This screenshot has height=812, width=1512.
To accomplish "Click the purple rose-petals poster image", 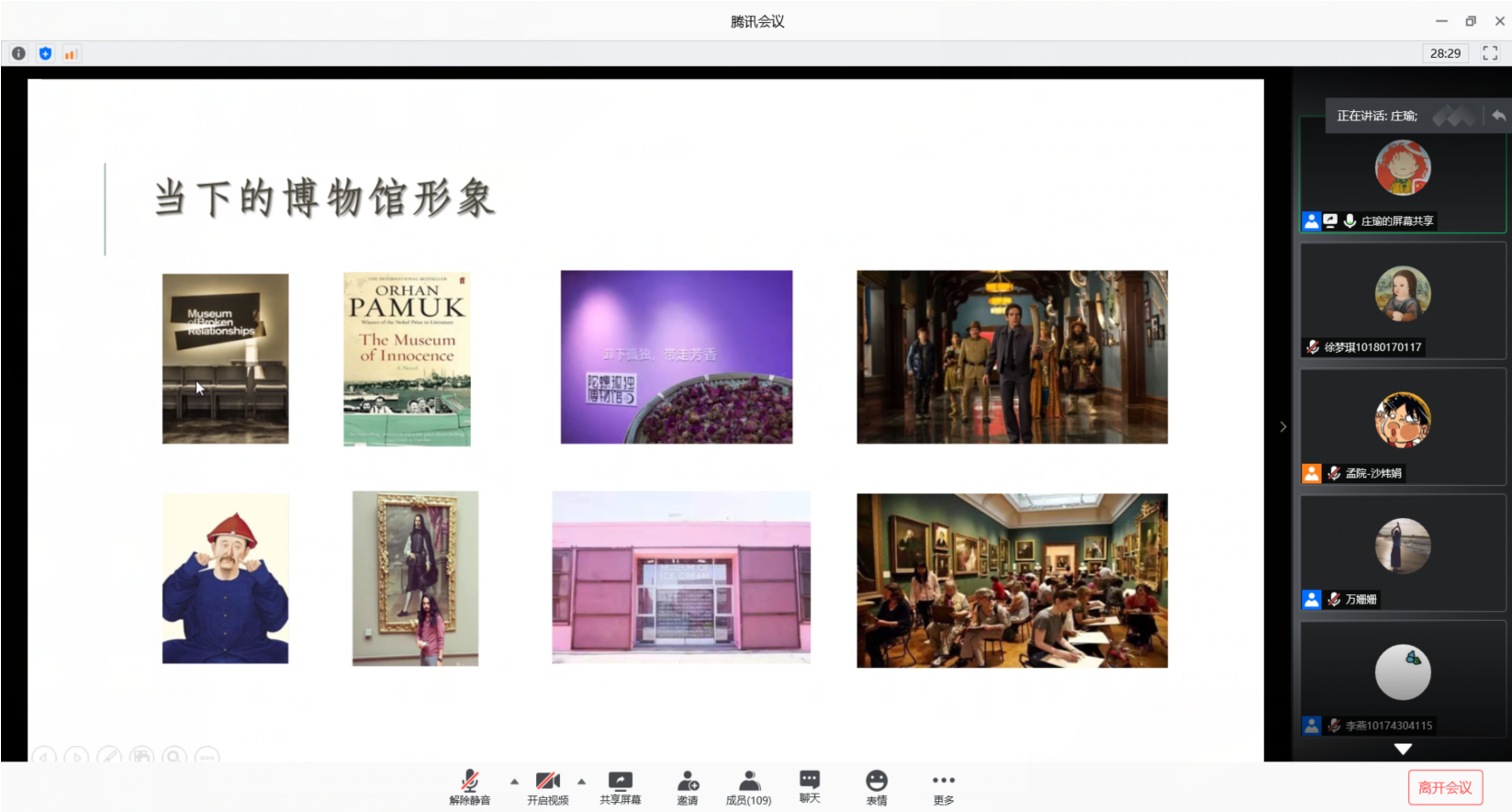I will (x=677, y=357).
